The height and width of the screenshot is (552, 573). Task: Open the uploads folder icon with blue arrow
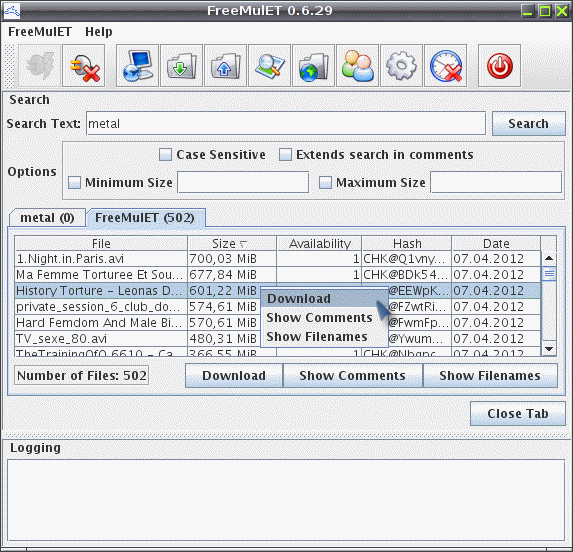click(225, 66)
